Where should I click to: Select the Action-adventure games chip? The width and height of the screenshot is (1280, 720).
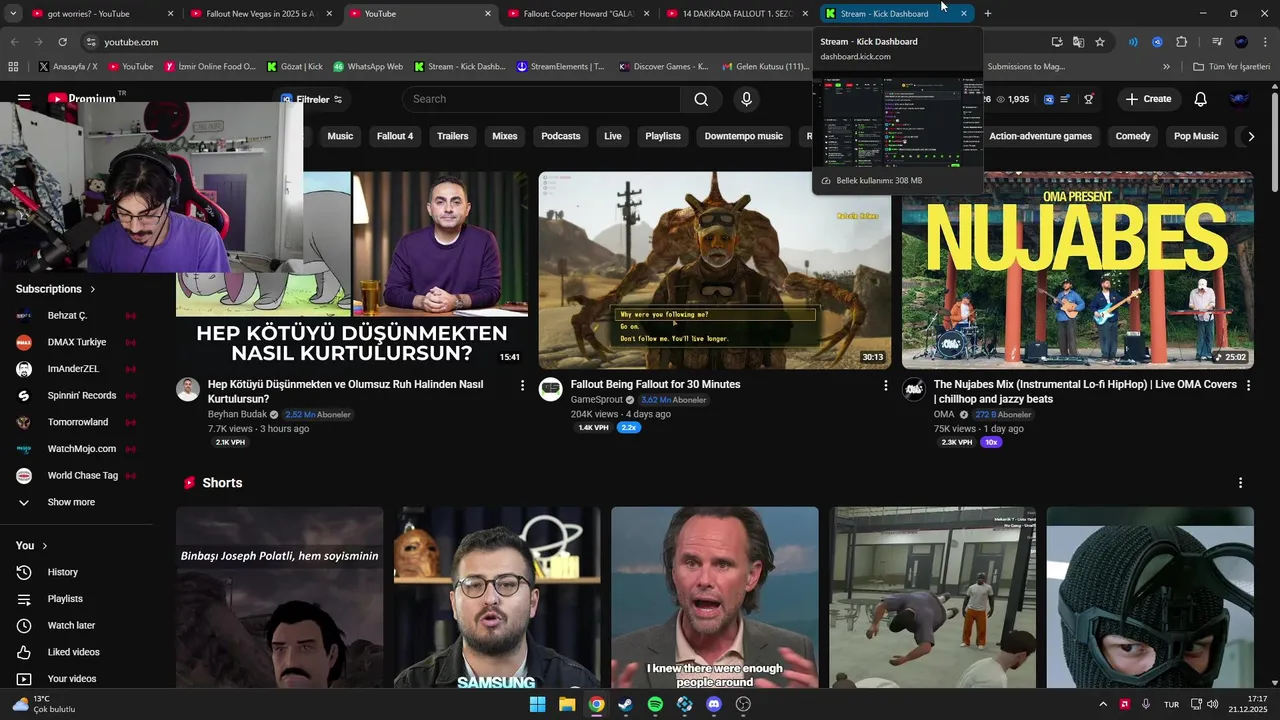coord(1041,136)
